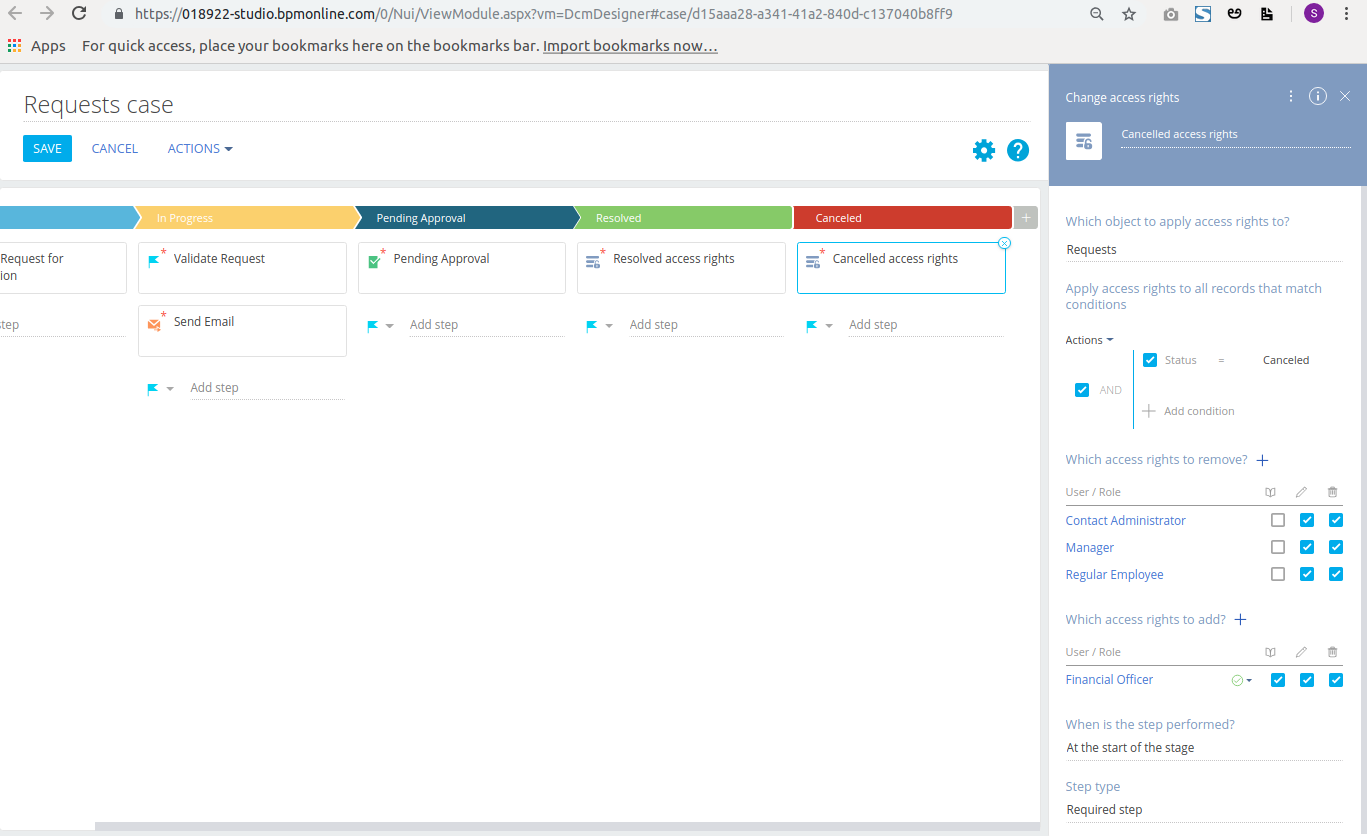The width and height of the screenshot is (1367, 836).
Task: Toggle read right to add for Financial Officer
Action: [x=1278, y=680]
